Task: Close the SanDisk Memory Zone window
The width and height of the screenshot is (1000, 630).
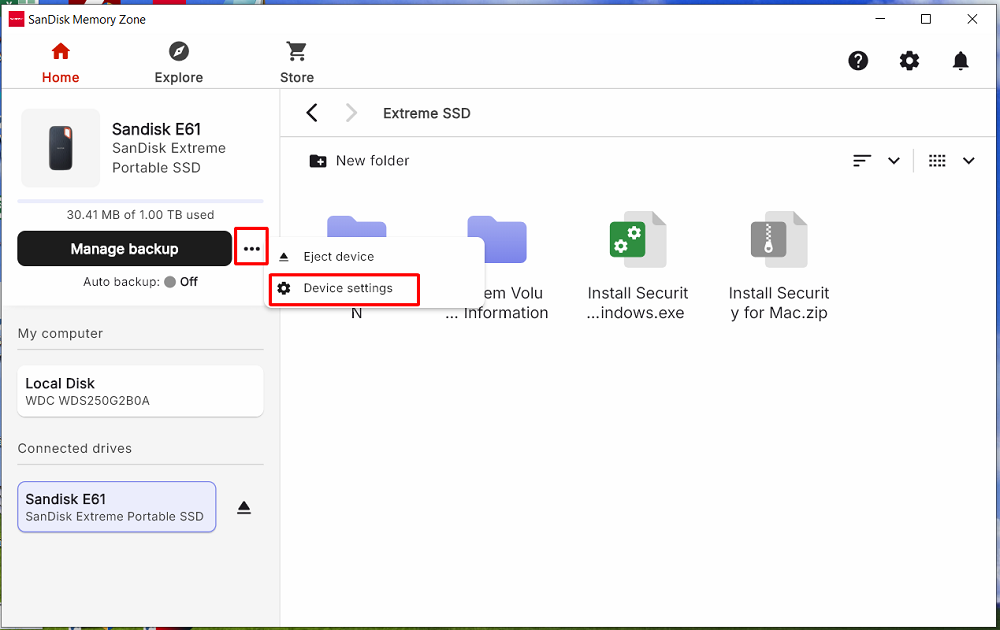Action: pyautogui.click(x=972, y=19)
